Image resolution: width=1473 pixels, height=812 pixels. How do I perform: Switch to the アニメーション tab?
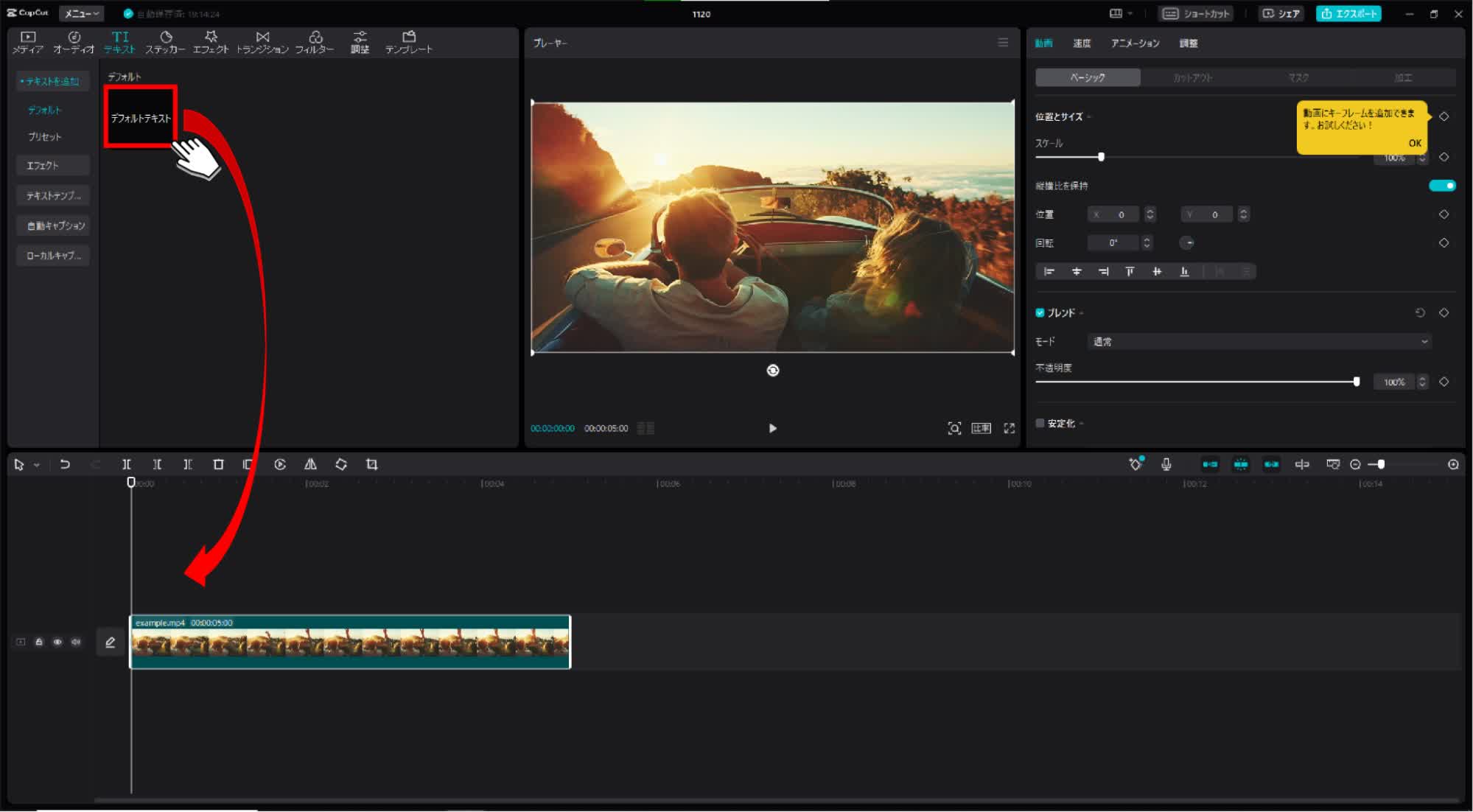1135,43
